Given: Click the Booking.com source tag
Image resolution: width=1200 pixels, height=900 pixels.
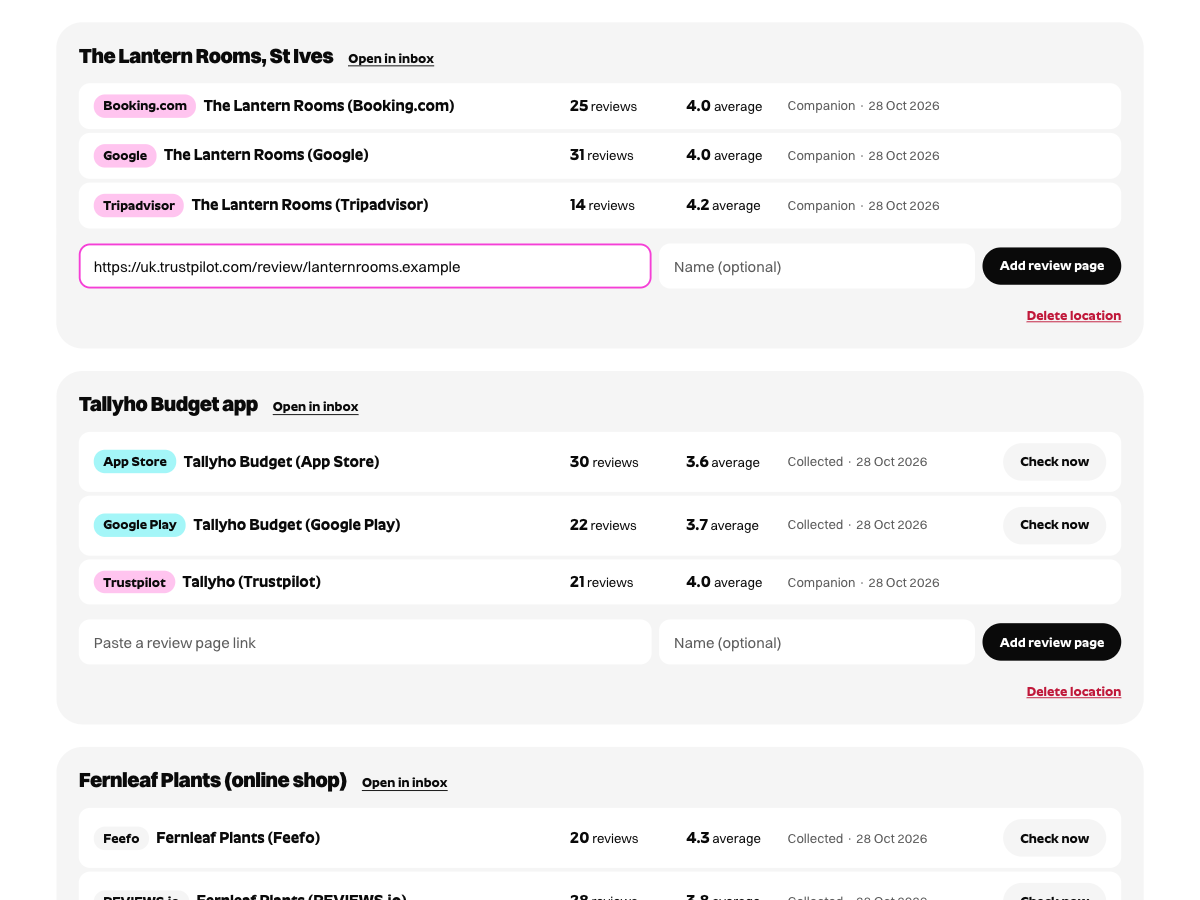Looking at the screenshot, I should pyautogui.click(x=145, y=106).
